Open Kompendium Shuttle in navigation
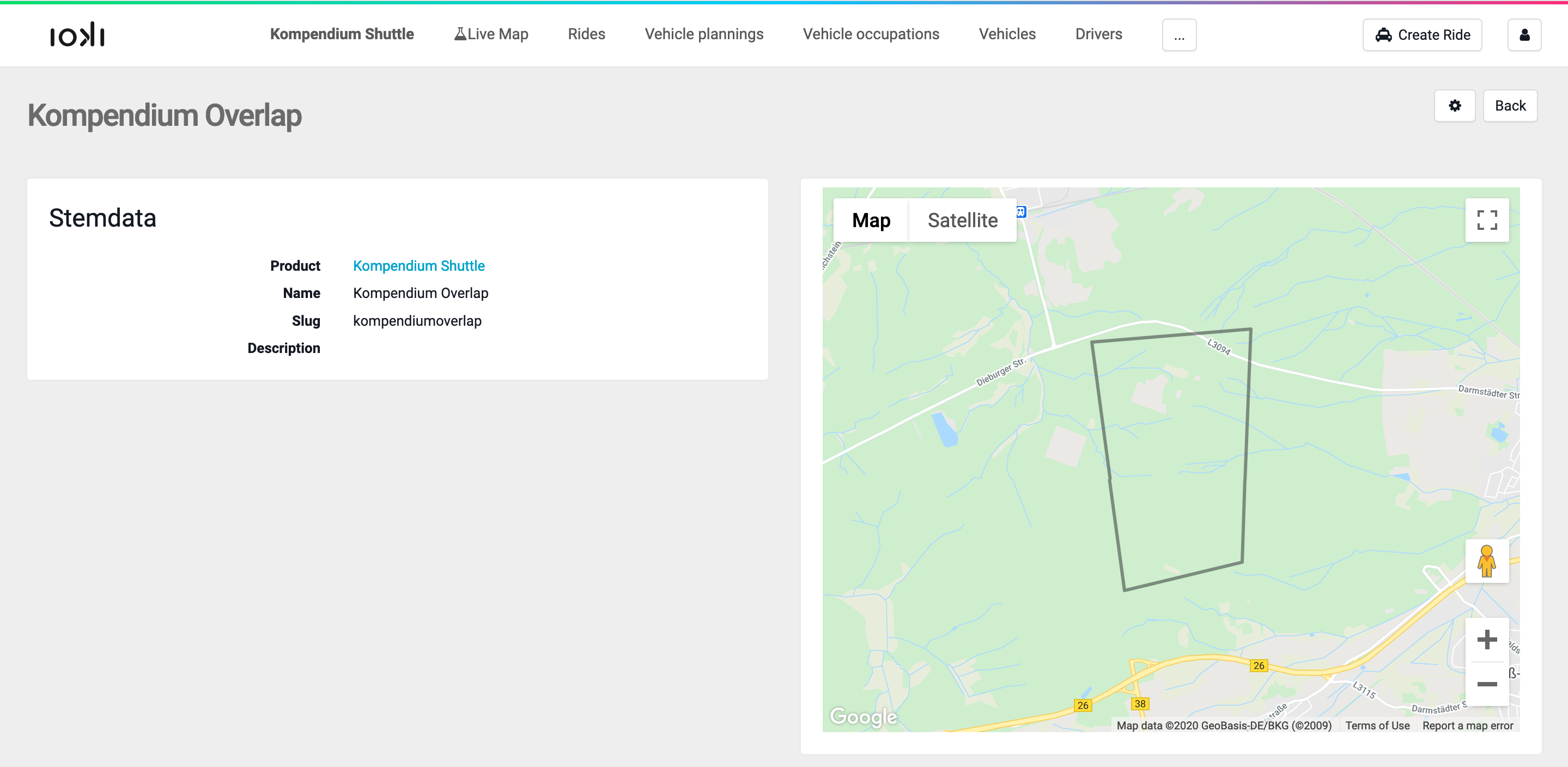Viewport: 1568px width, 767px height. pos(342,34)
